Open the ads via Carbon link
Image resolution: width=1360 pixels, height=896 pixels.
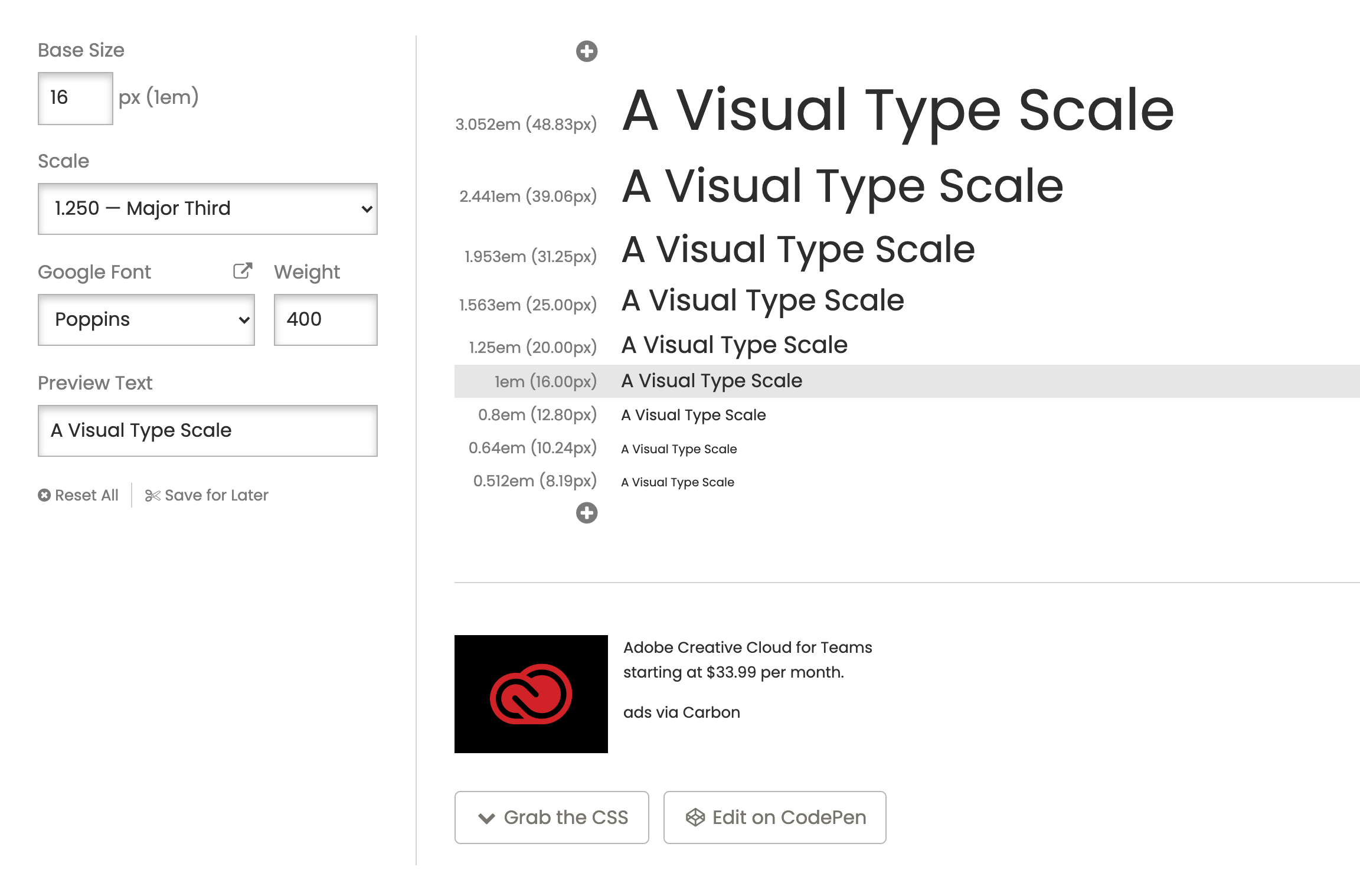(681, 712)
